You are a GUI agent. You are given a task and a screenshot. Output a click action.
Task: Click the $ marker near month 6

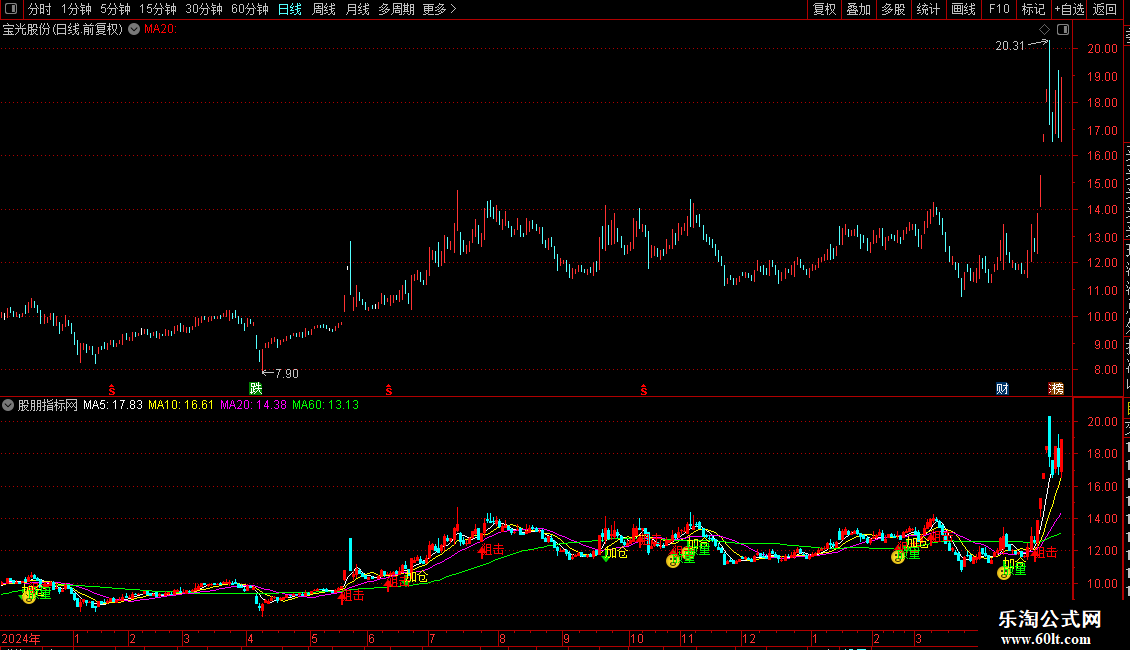tap(389, 390)
